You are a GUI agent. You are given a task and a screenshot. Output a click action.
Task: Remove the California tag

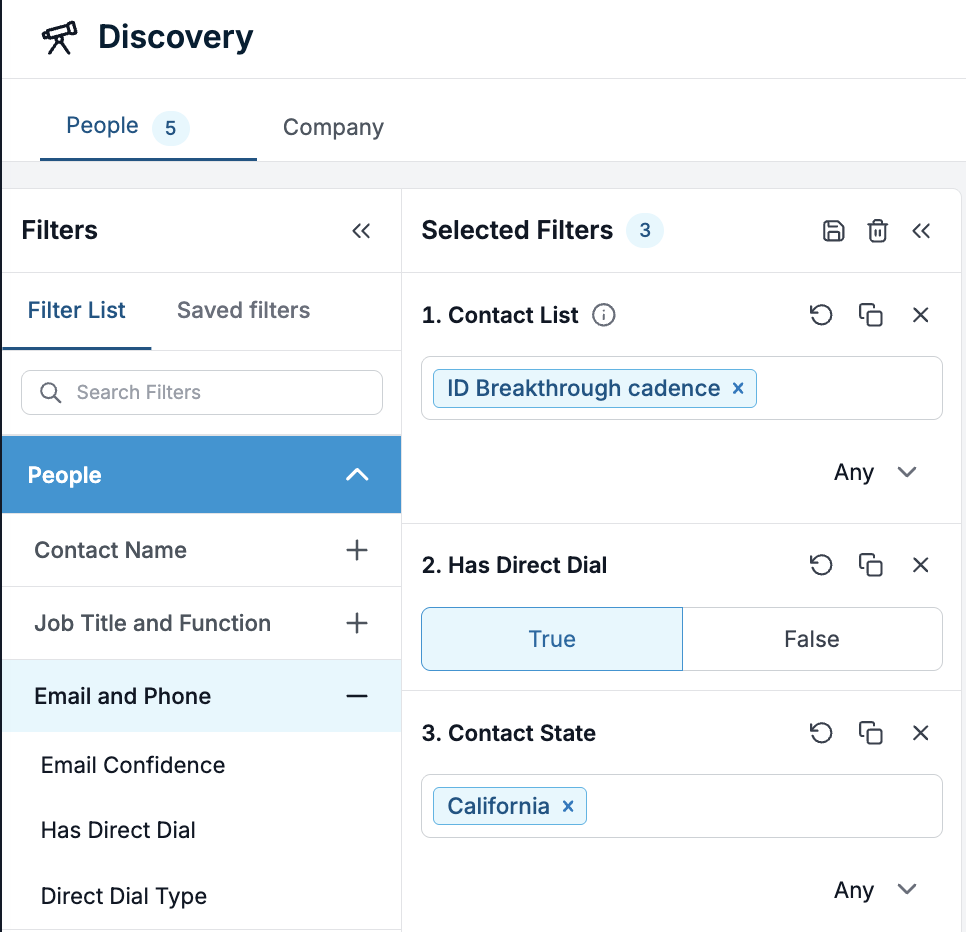tap(568, 806)
